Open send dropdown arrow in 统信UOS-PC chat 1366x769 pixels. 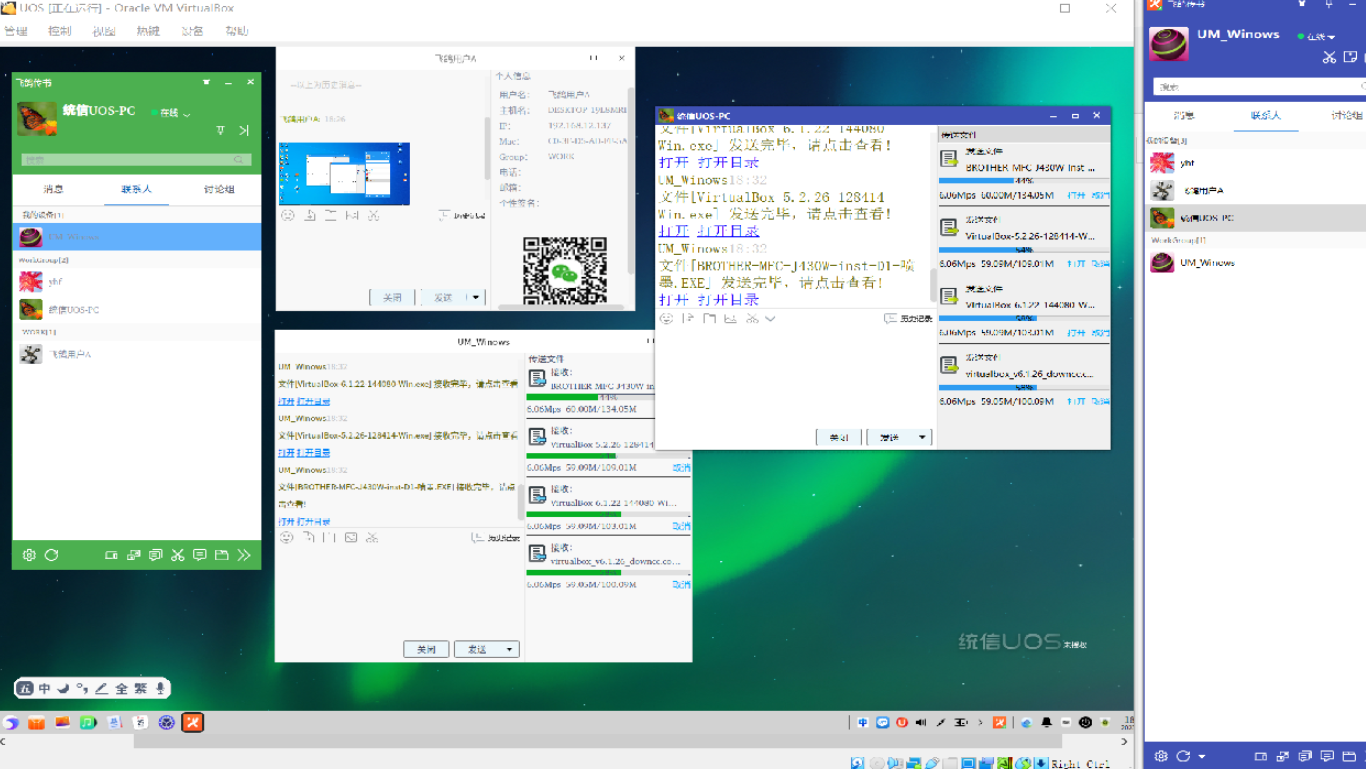[x=923, y=437]
